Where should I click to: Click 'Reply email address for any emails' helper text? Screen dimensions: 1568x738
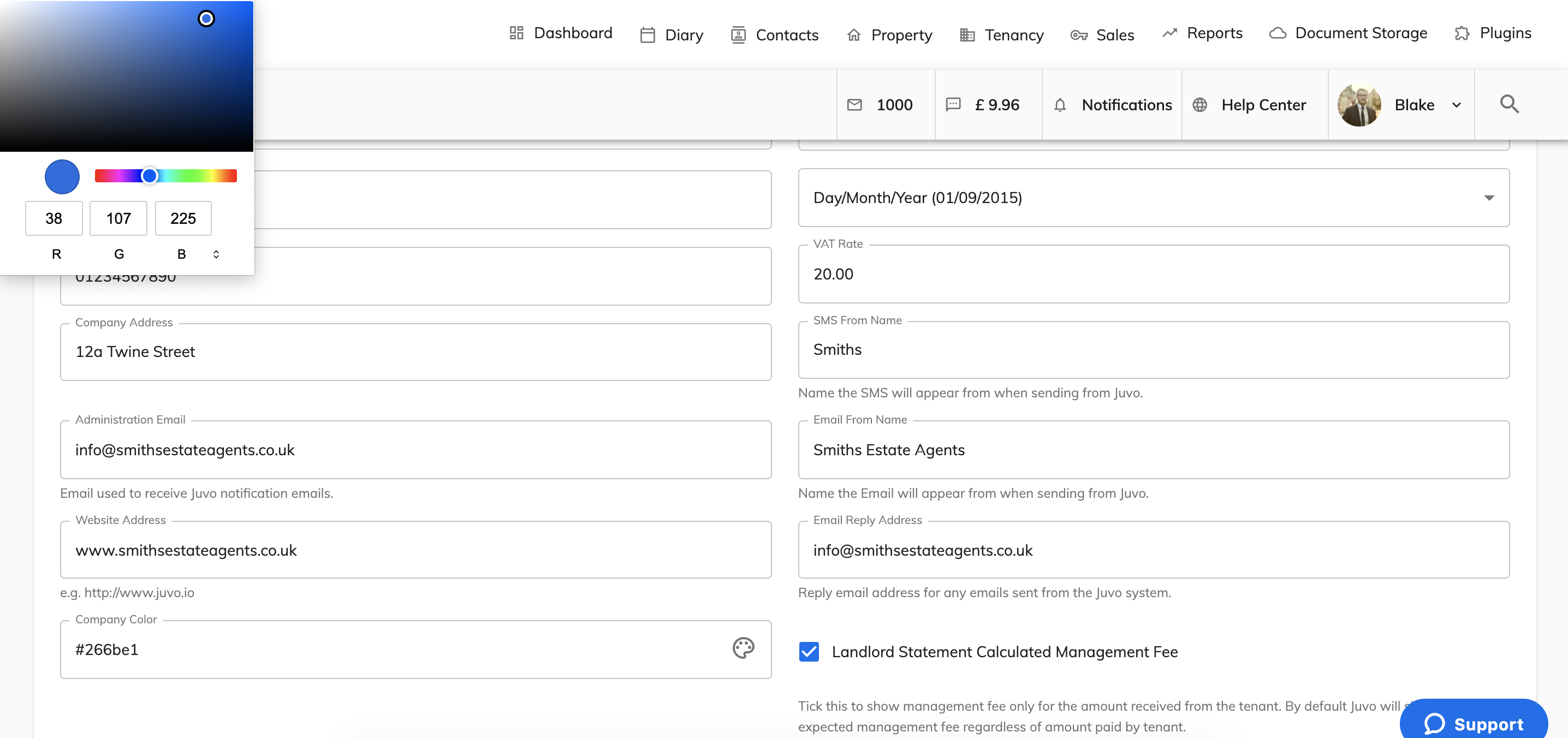pyautogui.click(x=984, y=593)
